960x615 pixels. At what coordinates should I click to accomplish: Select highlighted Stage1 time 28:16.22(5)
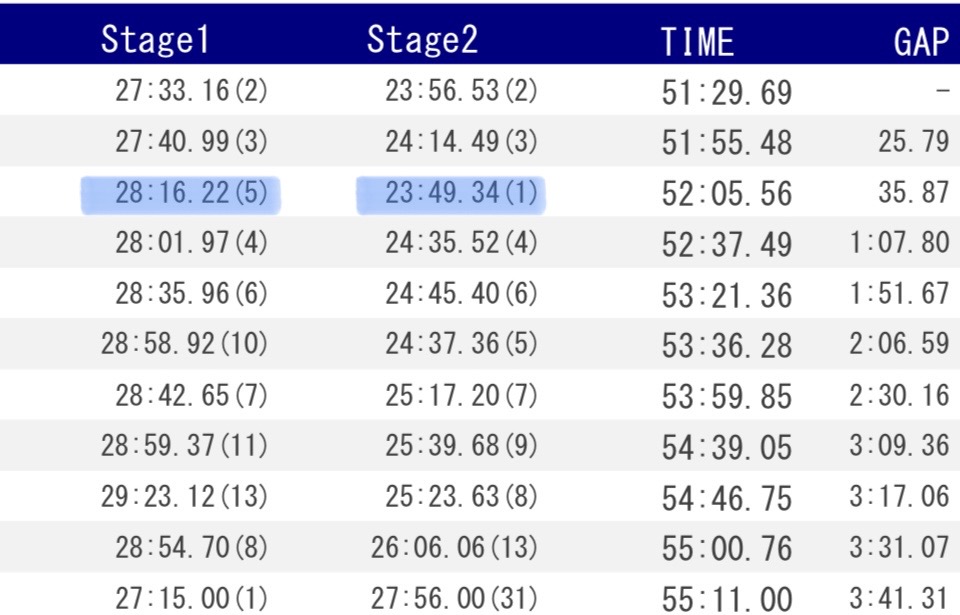[191, 193]
